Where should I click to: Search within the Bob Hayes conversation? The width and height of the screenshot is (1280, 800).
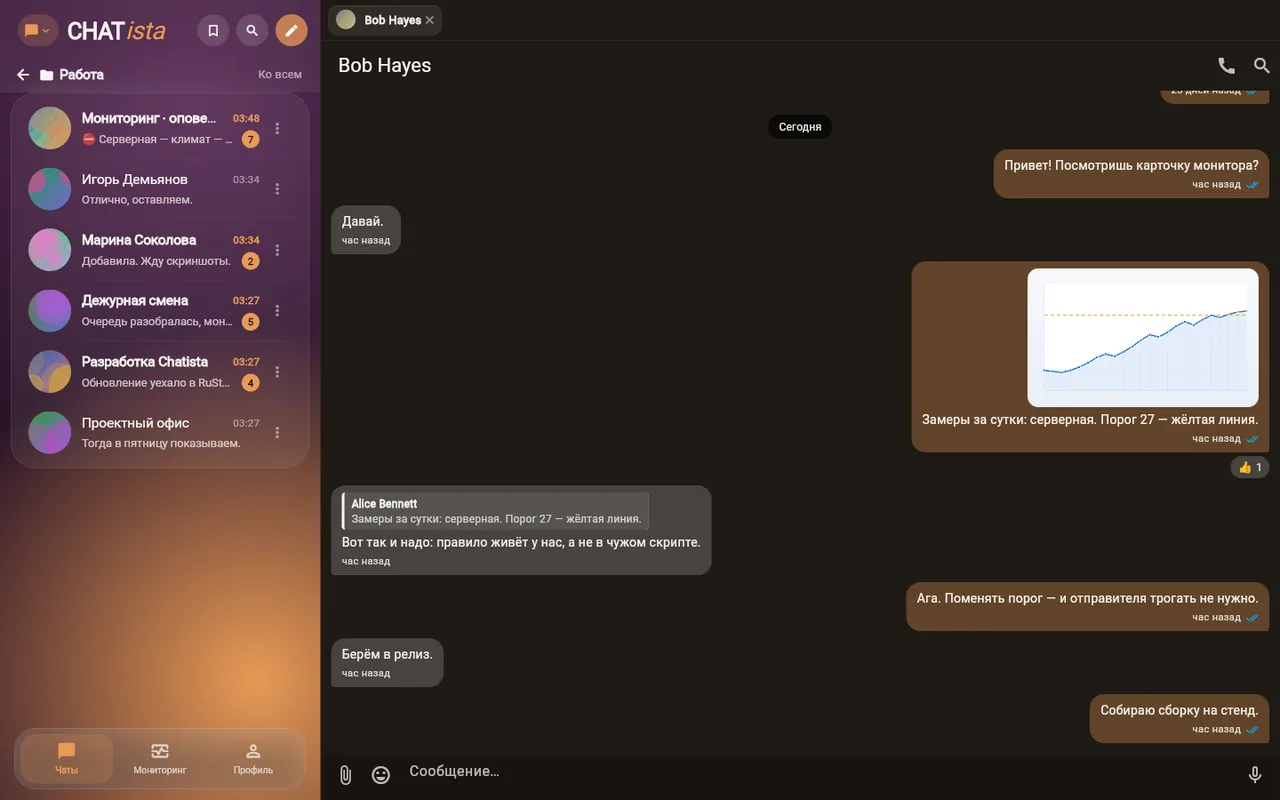1261,66
